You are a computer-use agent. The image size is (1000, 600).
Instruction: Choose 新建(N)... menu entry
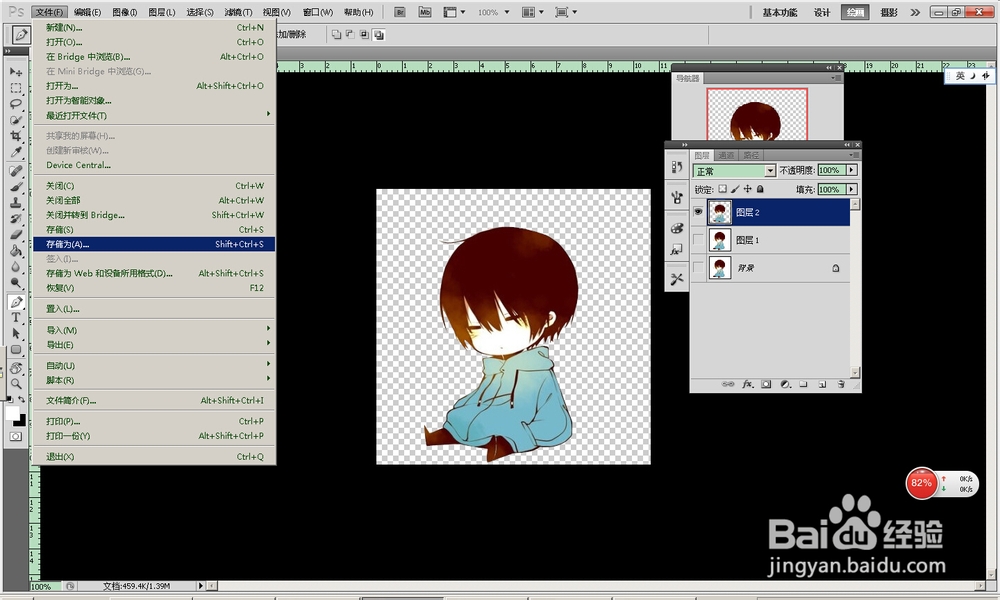click(154, 27)
